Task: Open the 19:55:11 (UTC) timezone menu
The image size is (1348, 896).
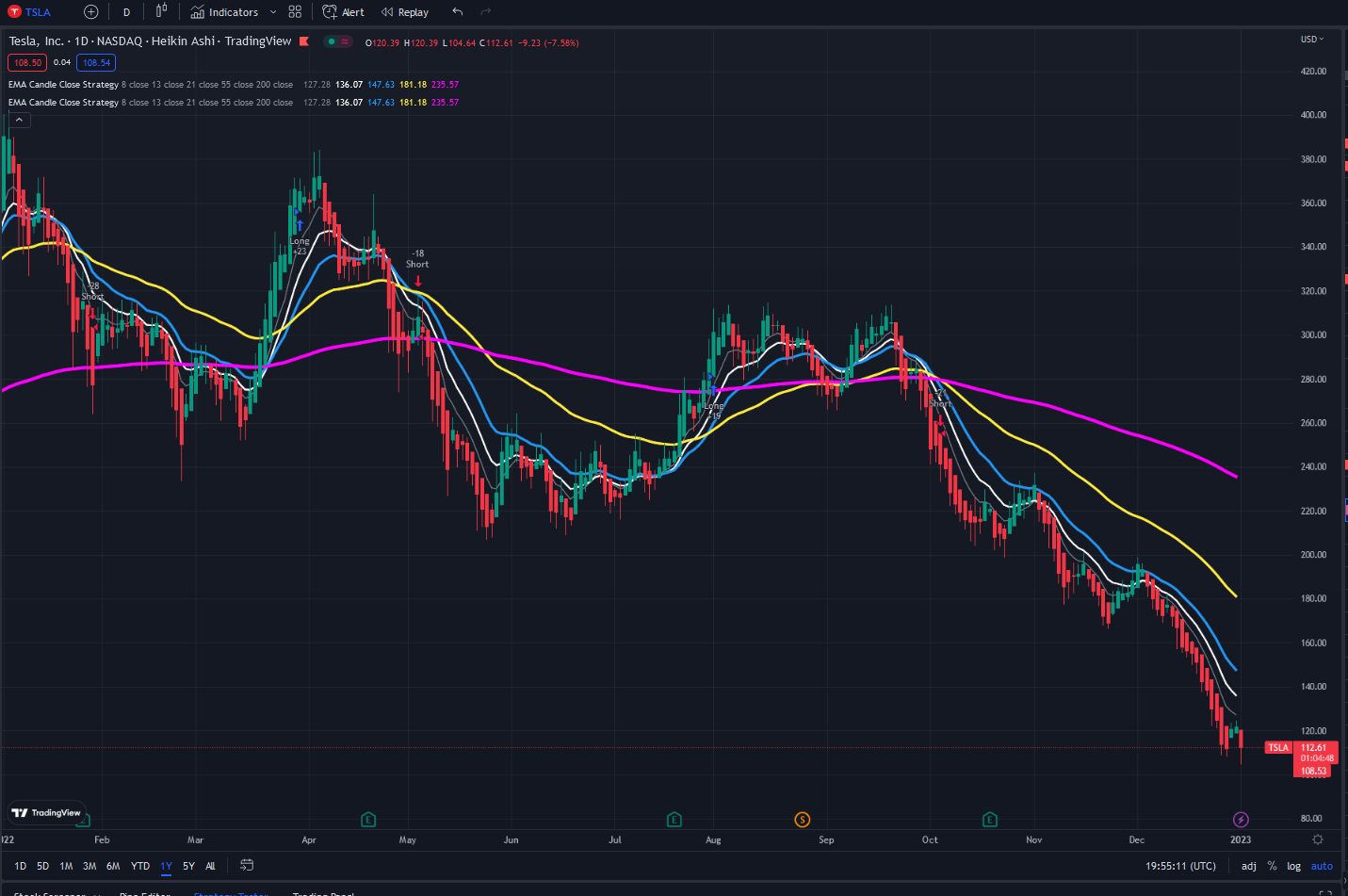Action: (1180, 866)
